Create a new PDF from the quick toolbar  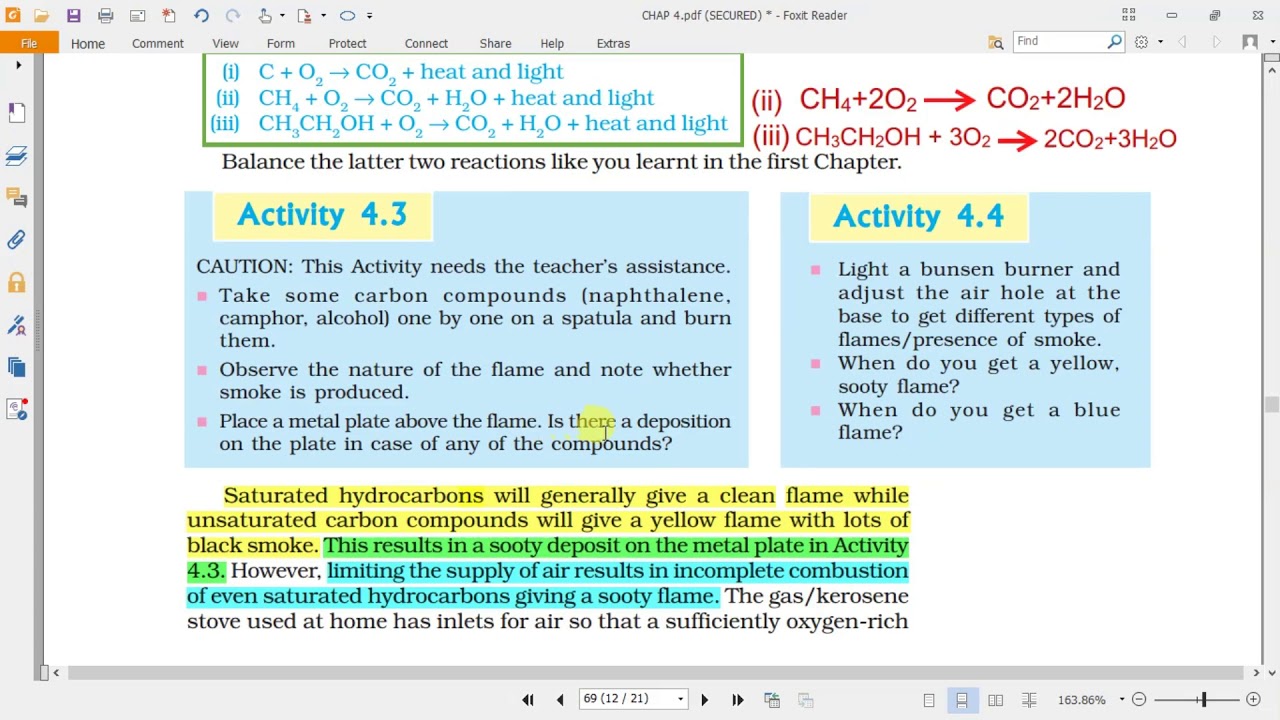[169, 15]
